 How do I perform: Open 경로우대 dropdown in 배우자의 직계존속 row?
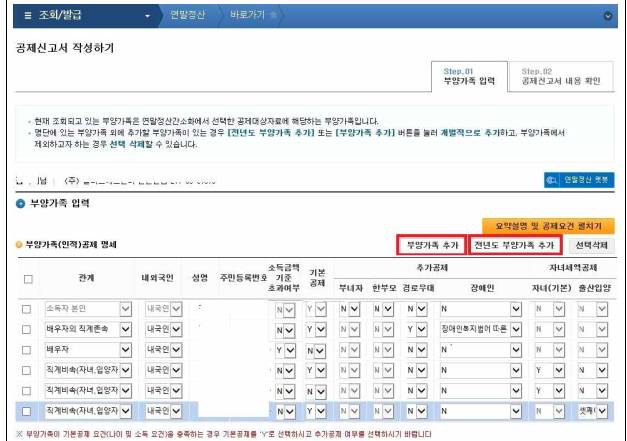click(x=416, y=329)
